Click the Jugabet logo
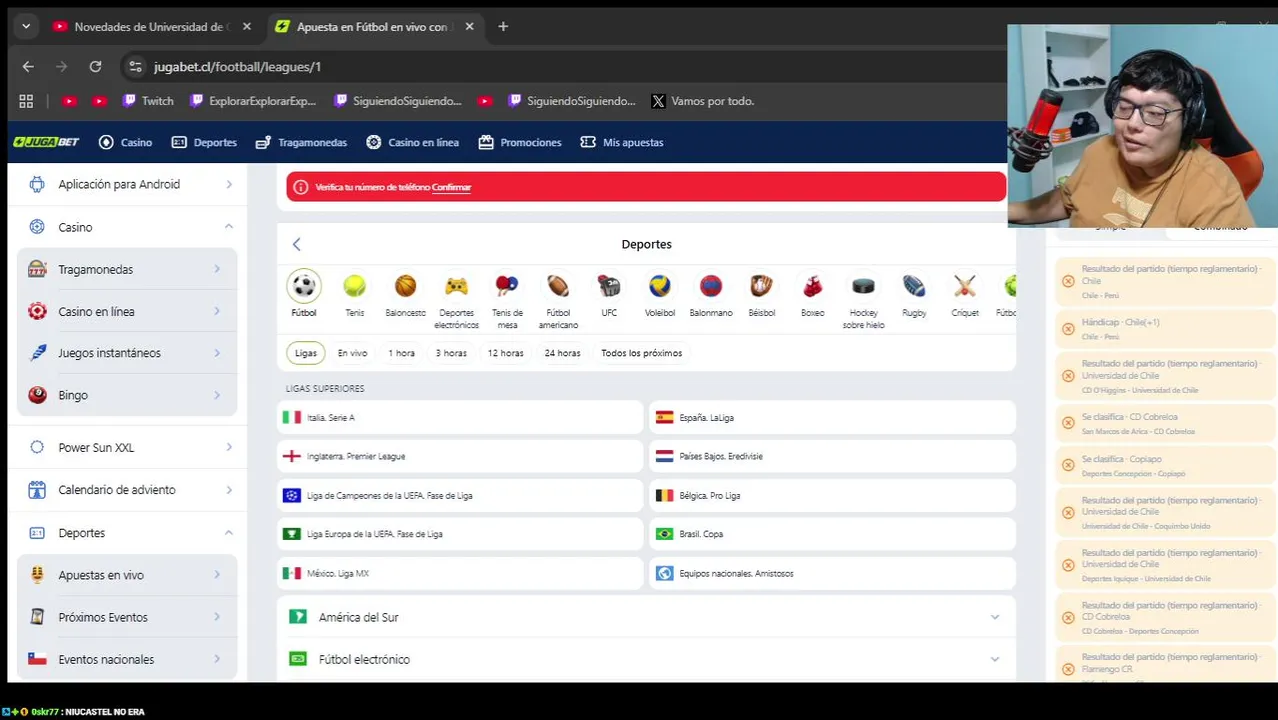The width and height of the screenshot is (1278, 720). point(46,142)
